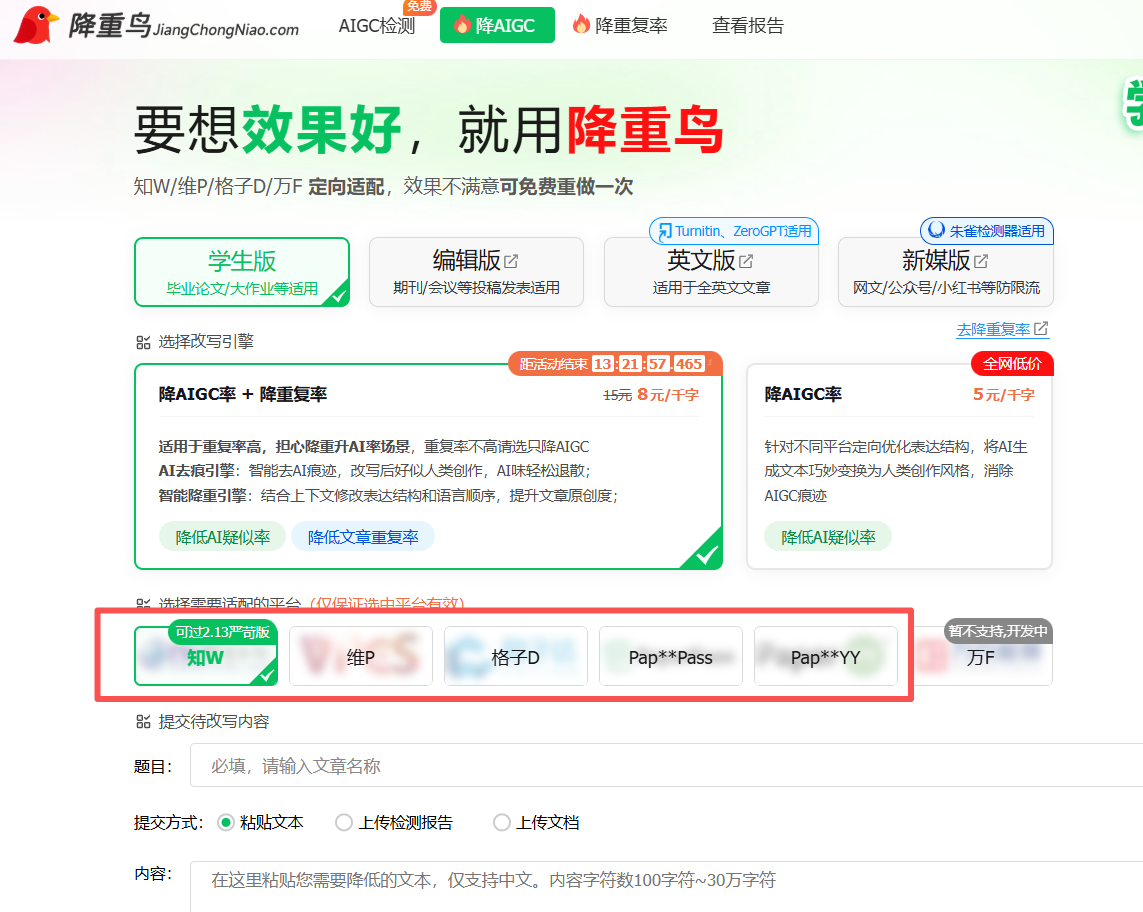Click the 题目 article name input field
This screenshot has width=1143, height=912.
tap(666, 765)
